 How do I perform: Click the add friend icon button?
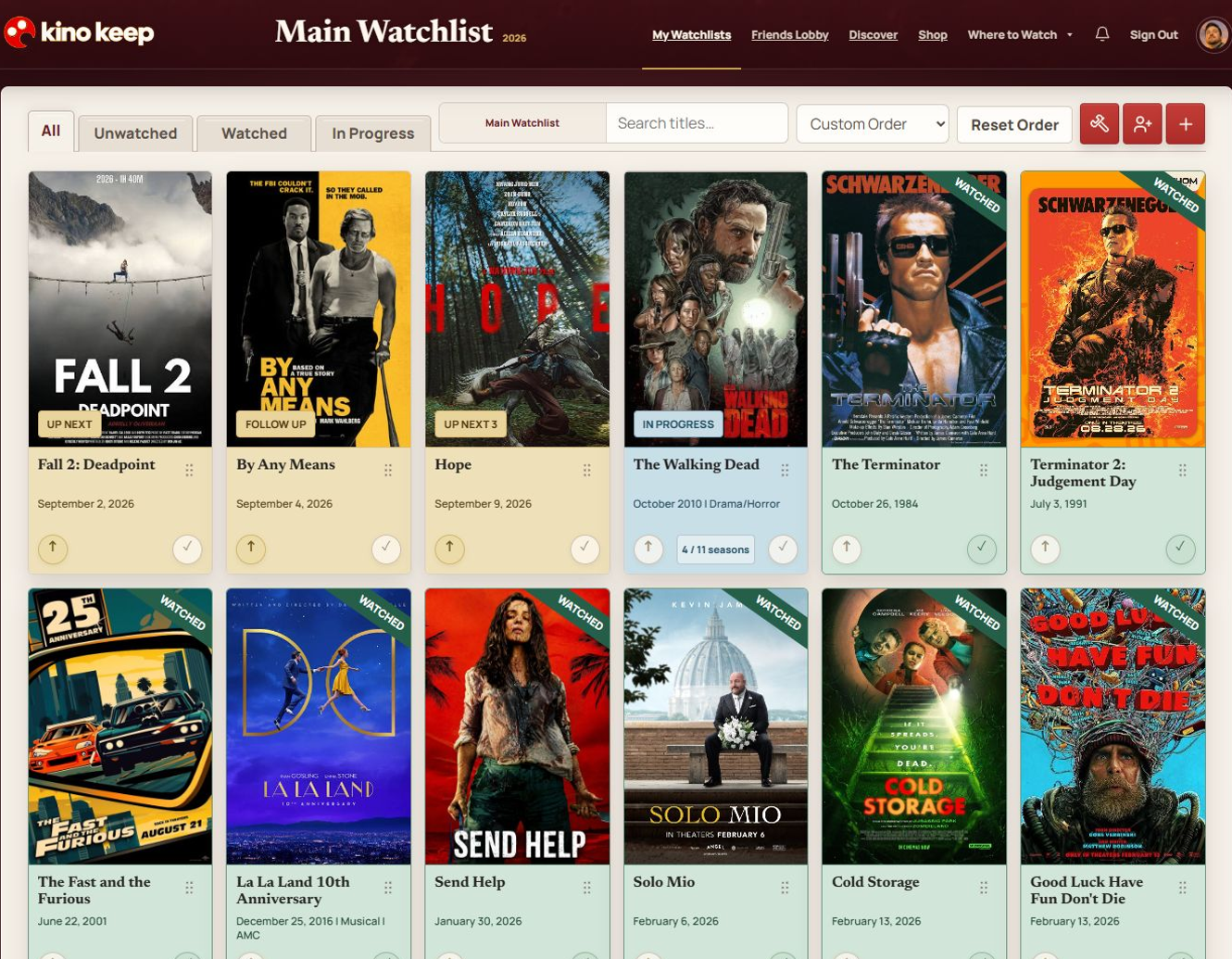[1142, 124]
